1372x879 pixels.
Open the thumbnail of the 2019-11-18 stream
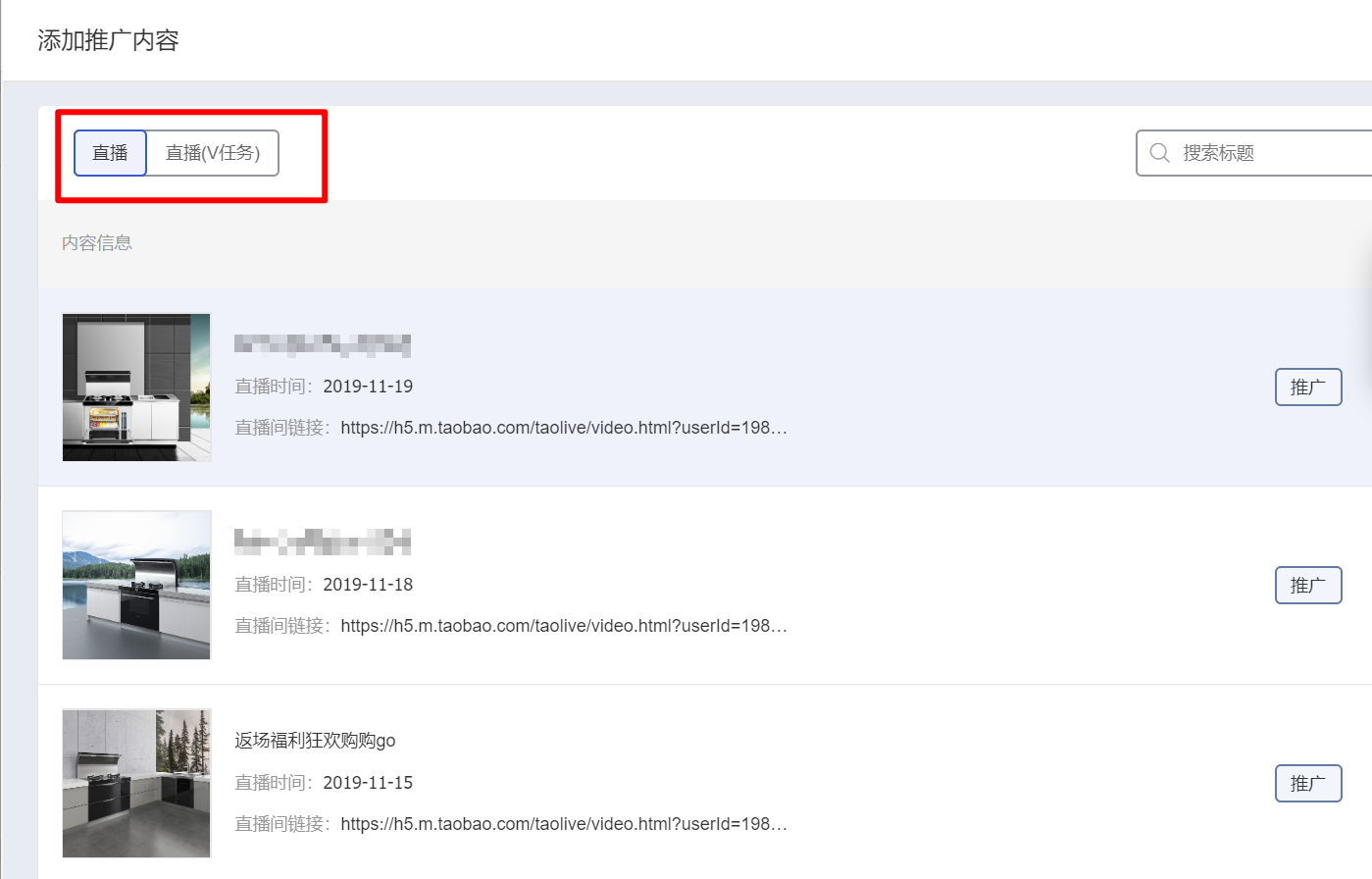point(136,585)
